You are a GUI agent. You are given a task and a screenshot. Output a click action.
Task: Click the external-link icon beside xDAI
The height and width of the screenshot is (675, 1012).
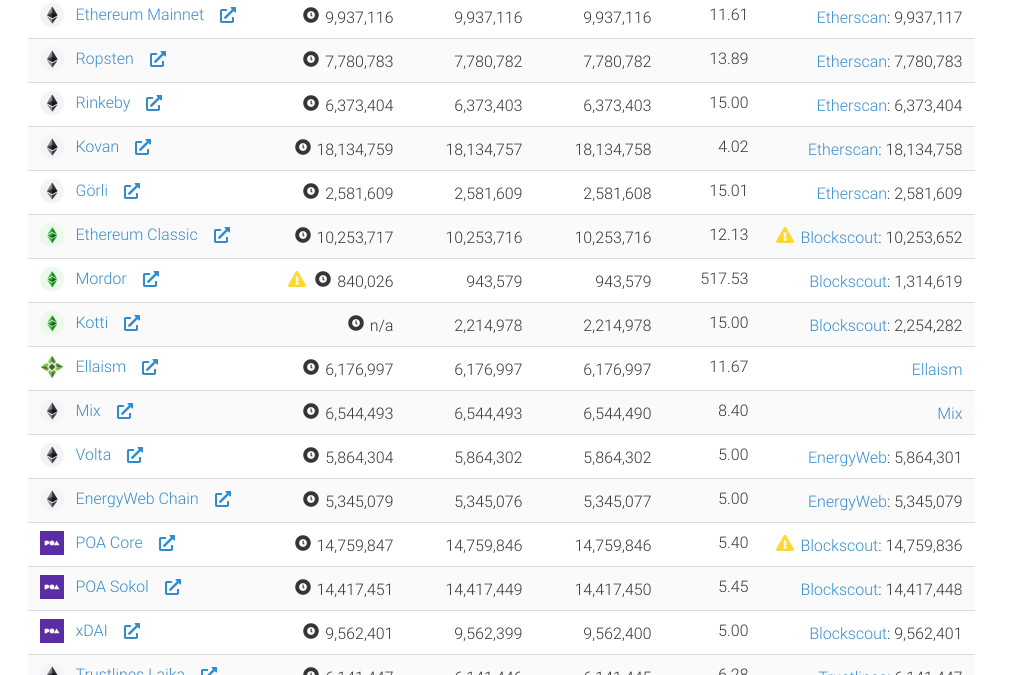point(131,631)
